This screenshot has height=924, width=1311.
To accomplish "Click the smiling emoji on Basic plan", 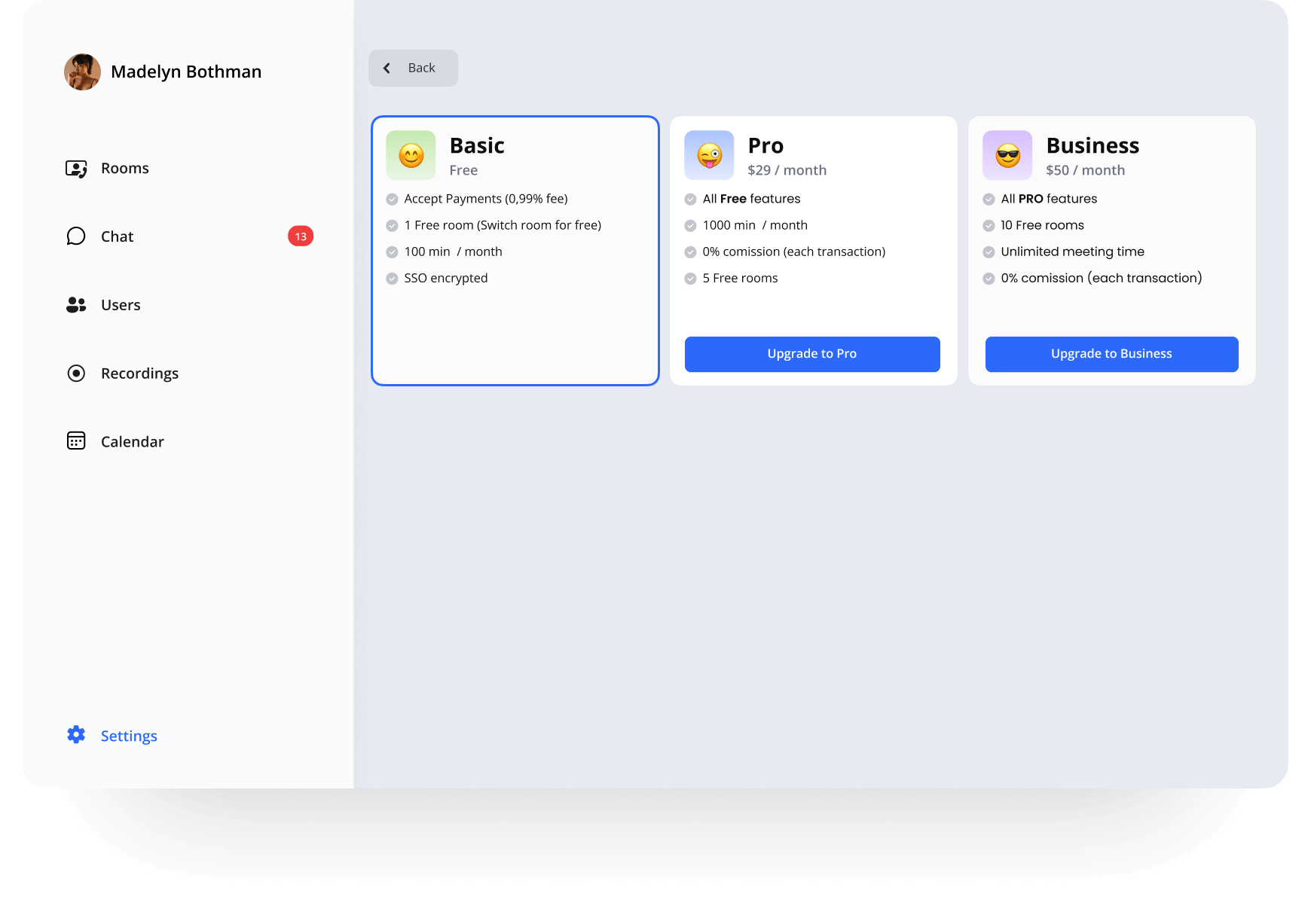I will [x=411, y=154].
